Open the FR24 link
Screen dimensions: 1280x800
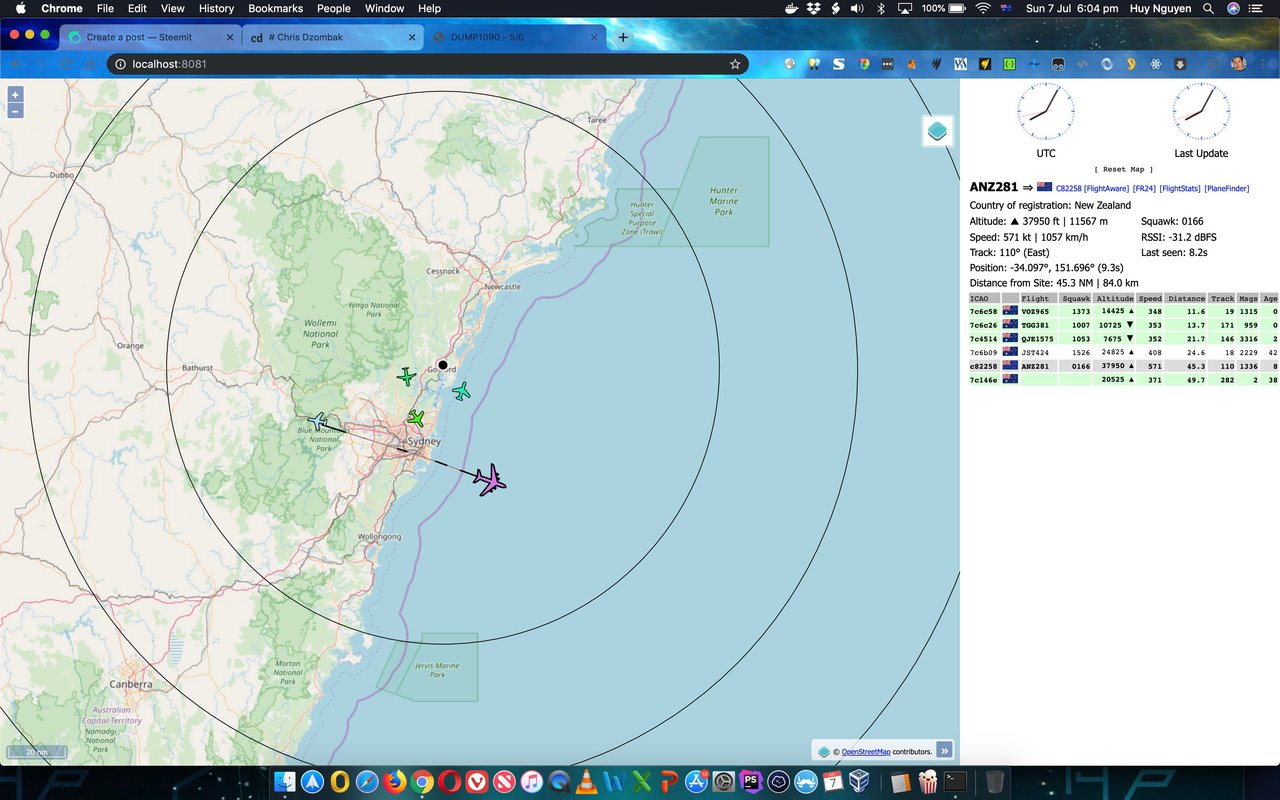[x=1144, y=188]
